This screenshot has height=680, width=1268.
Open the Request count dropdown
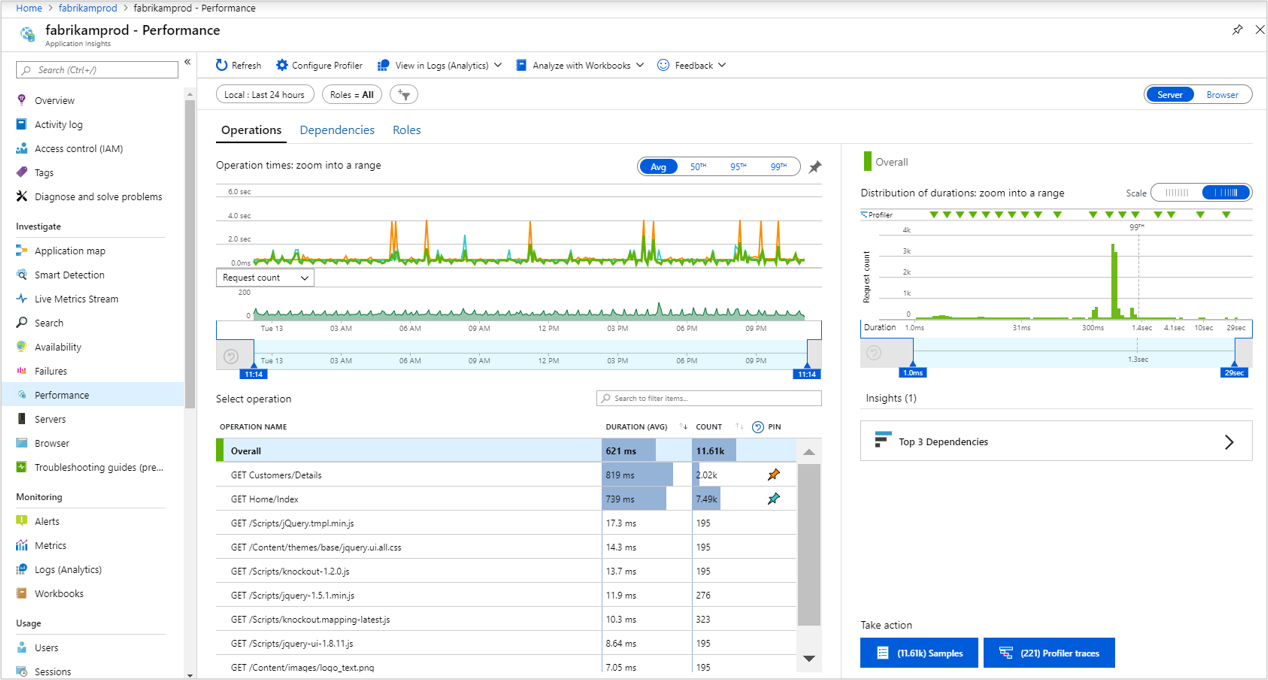[x=264, y=277]
